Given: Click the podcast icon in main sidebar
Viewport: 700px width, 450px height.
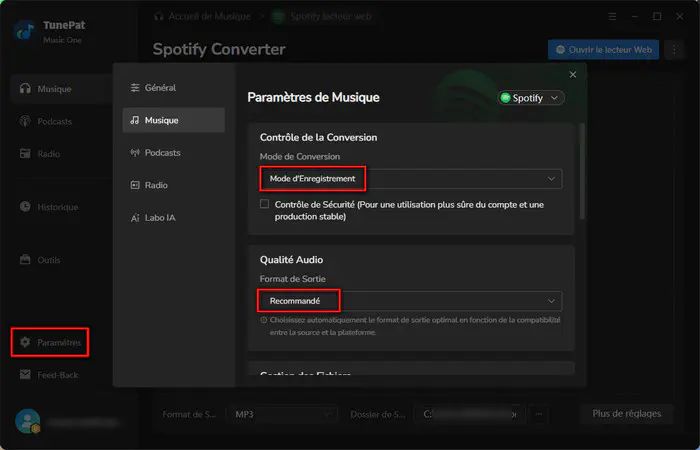Looking at the screenshot, I should (x=25, y=121).
